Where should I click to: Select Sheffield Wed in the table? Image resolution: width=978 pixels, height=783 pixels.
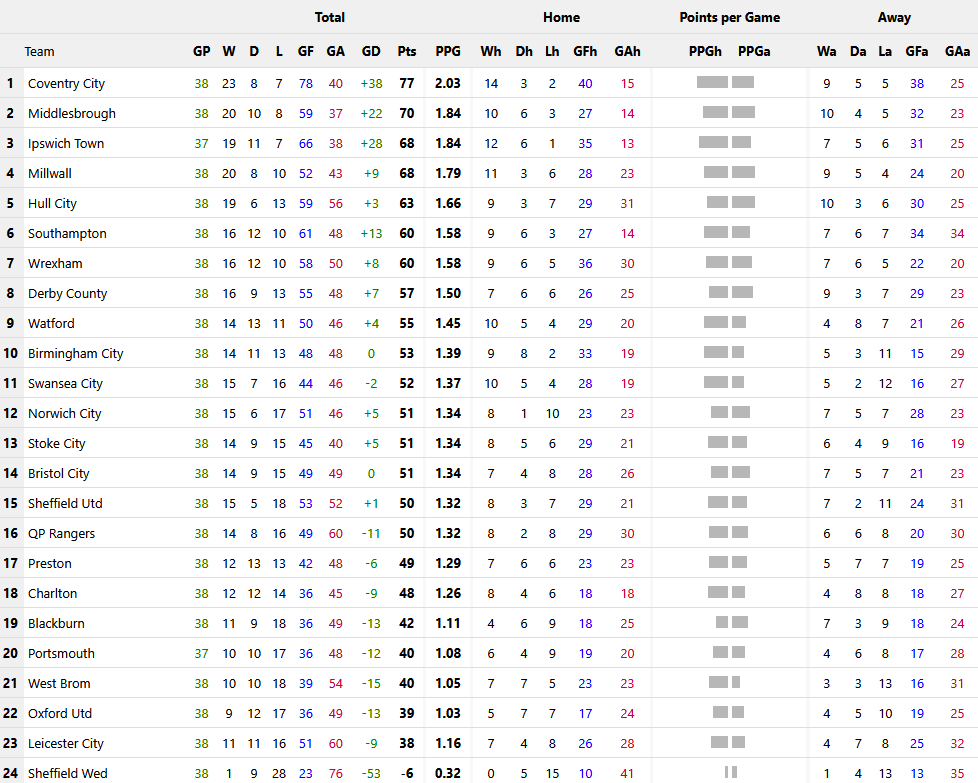coord(67,774)
